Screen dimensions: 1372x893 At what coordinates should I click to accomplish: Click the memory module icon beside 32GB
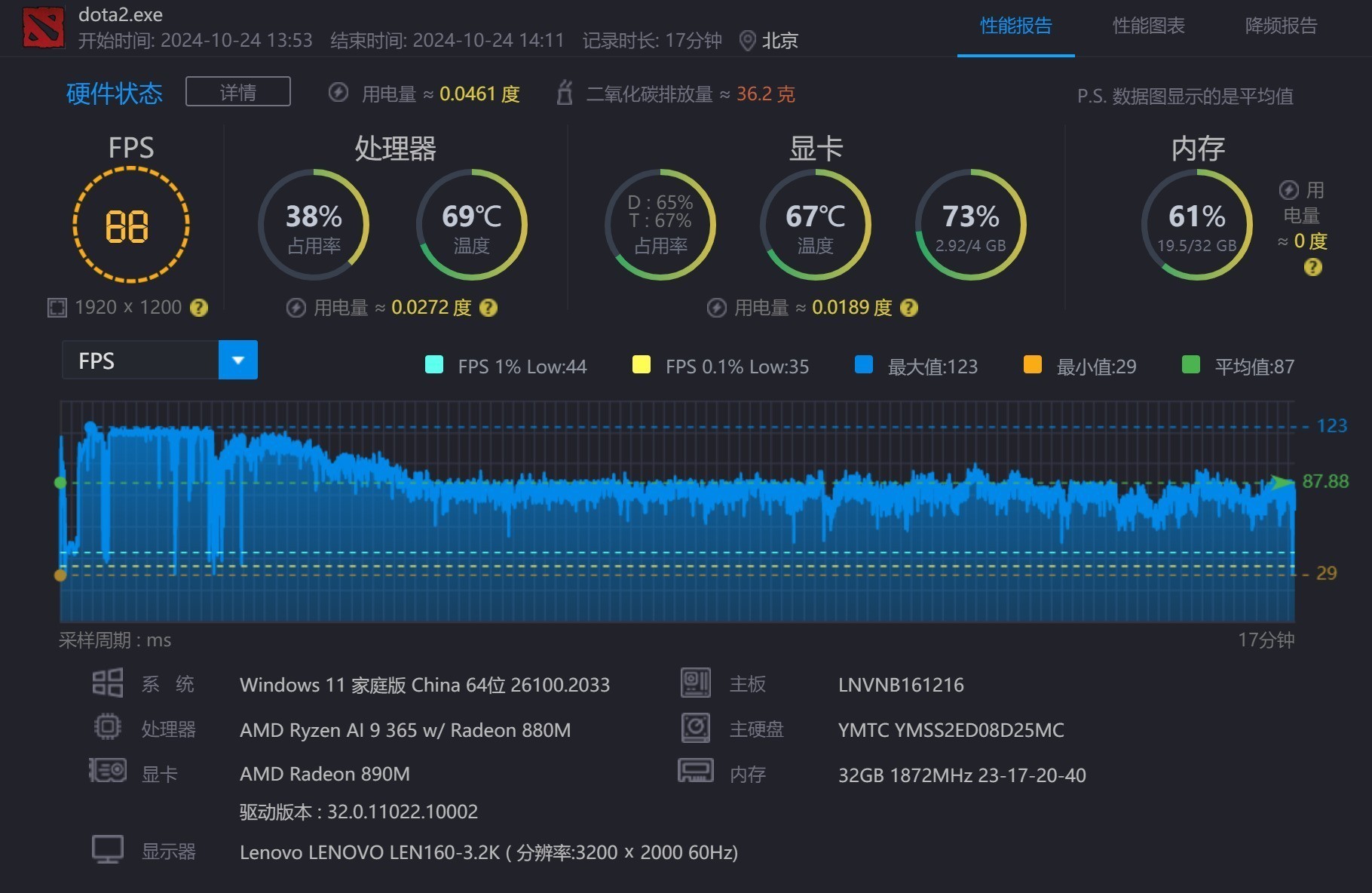point(695,771)
